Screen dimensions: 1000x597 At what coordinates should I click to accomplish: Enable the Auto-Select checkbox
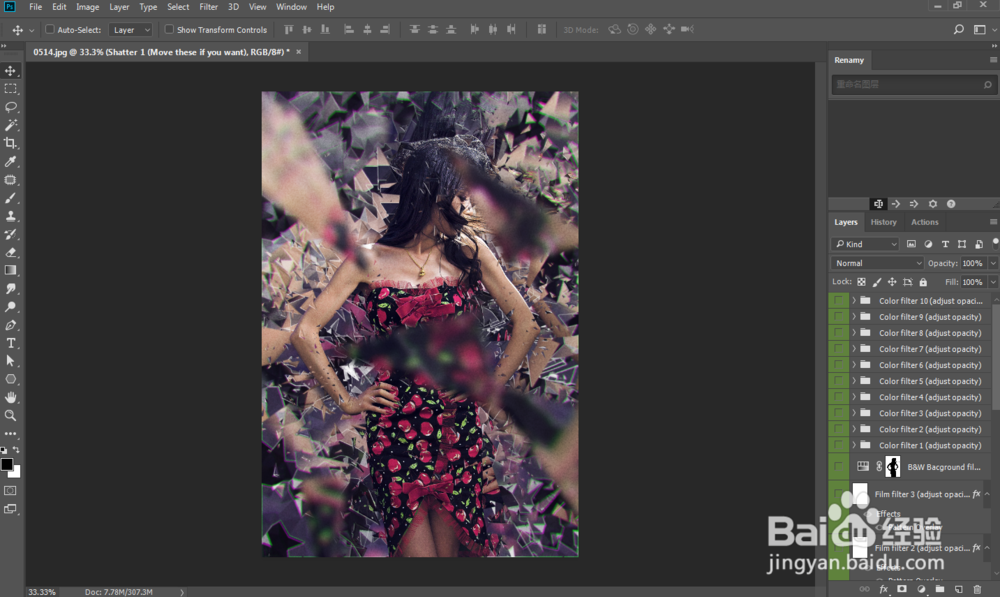pos(51,30)
